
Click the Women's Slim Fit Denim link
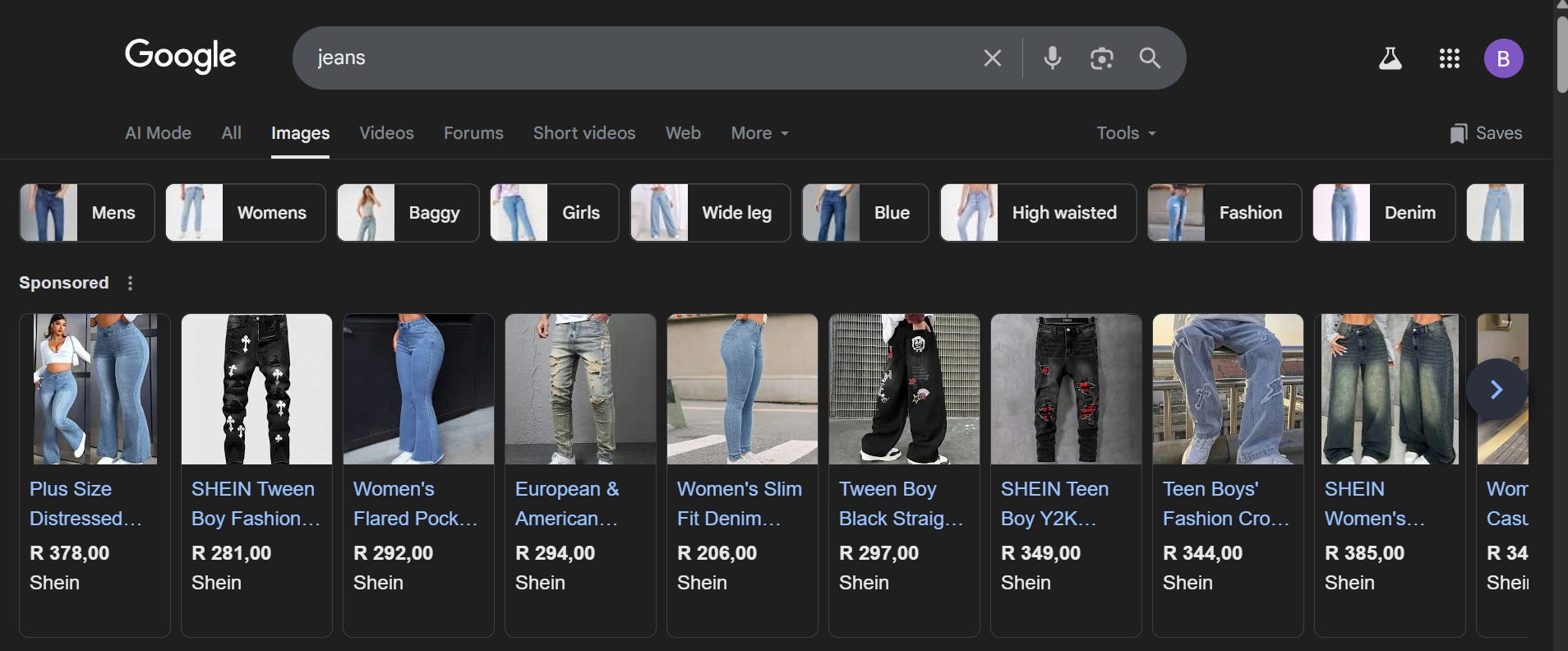(x=740, y=504)
